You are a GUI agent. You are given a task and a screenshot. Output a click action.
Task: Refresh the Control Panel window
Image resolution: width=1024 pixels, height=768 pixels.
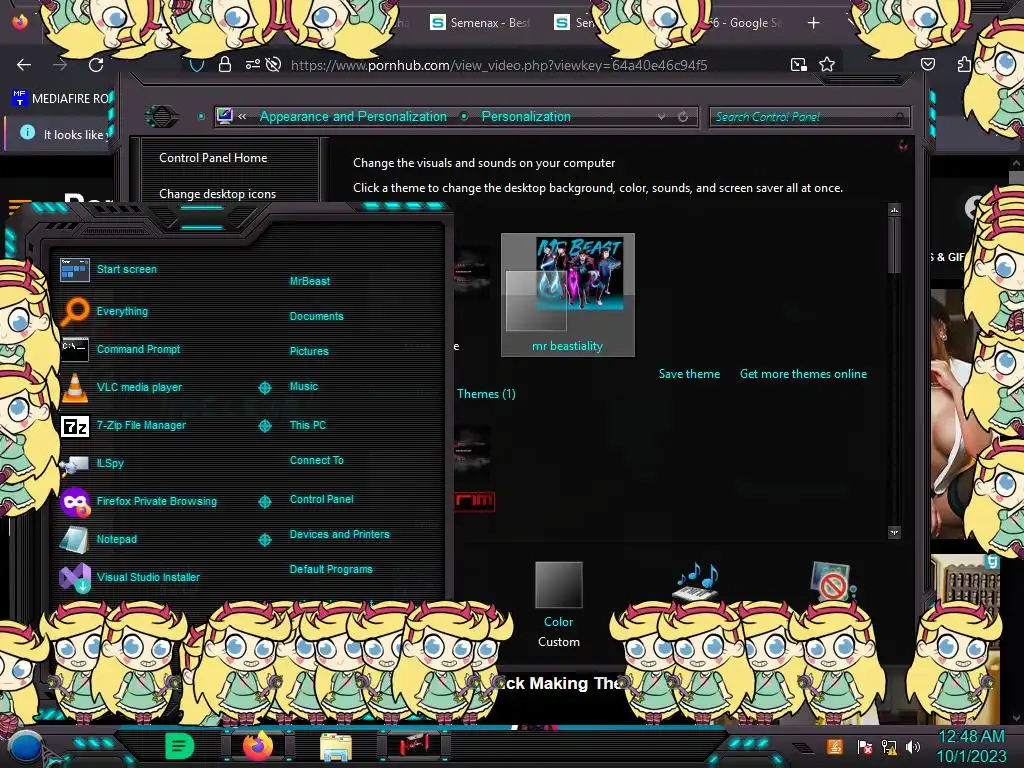tap(683, 117)
